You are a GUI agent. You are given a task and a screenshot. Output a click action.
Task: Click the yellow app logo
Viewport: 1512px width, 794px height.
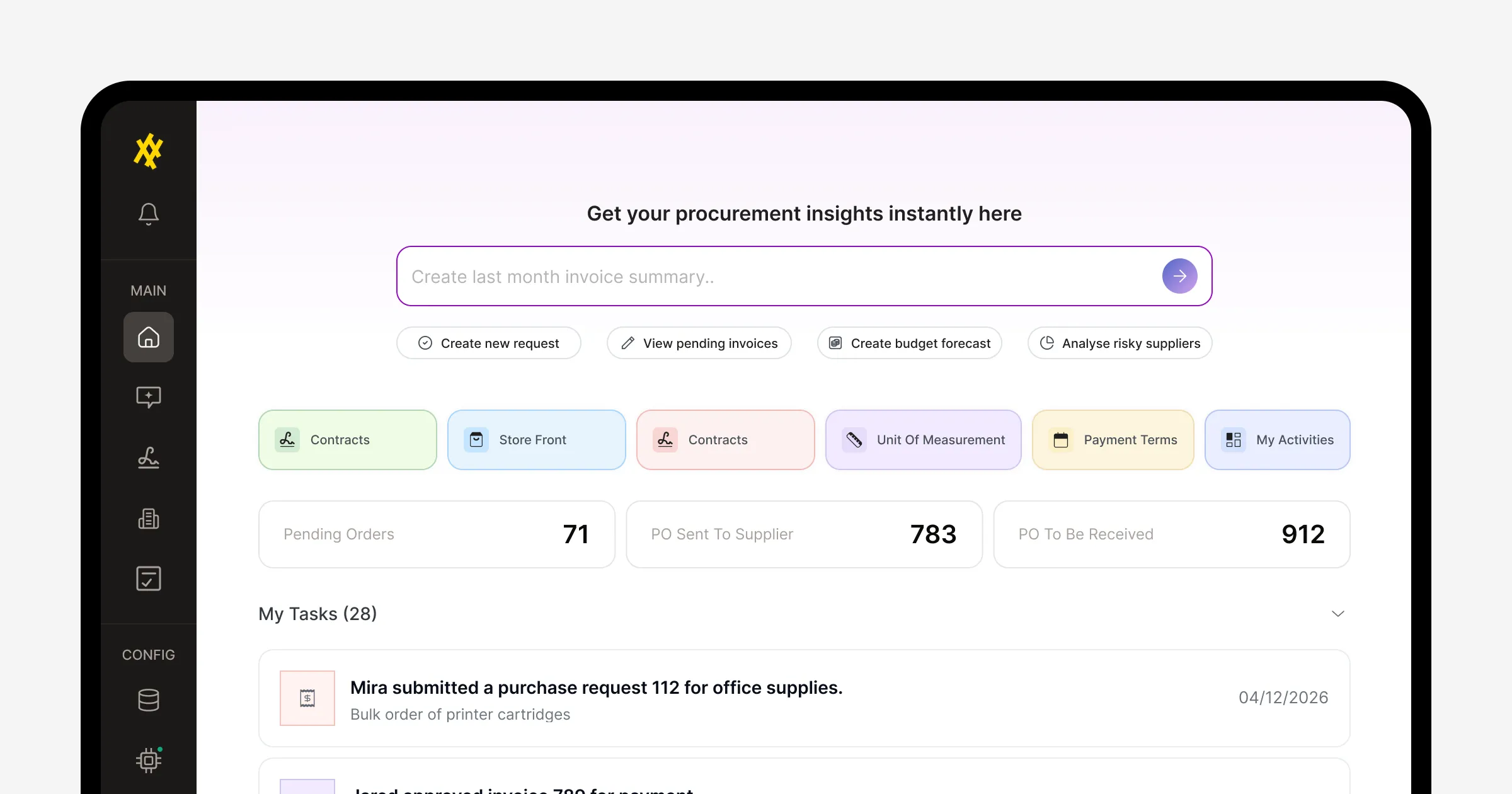[x=148, y=151]
